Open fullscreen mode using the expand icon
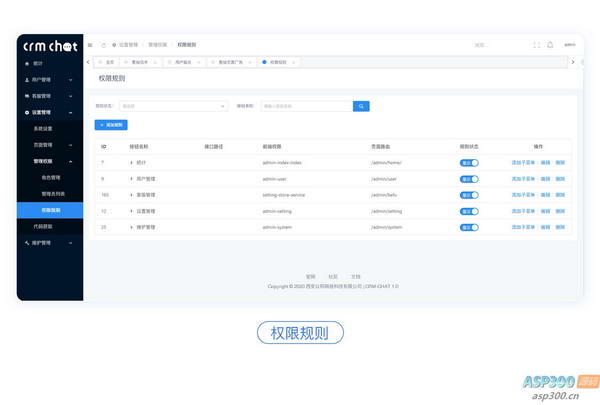The width and height of the screenshot is (600, 405). pyautogui.click(x=536, y=45)
